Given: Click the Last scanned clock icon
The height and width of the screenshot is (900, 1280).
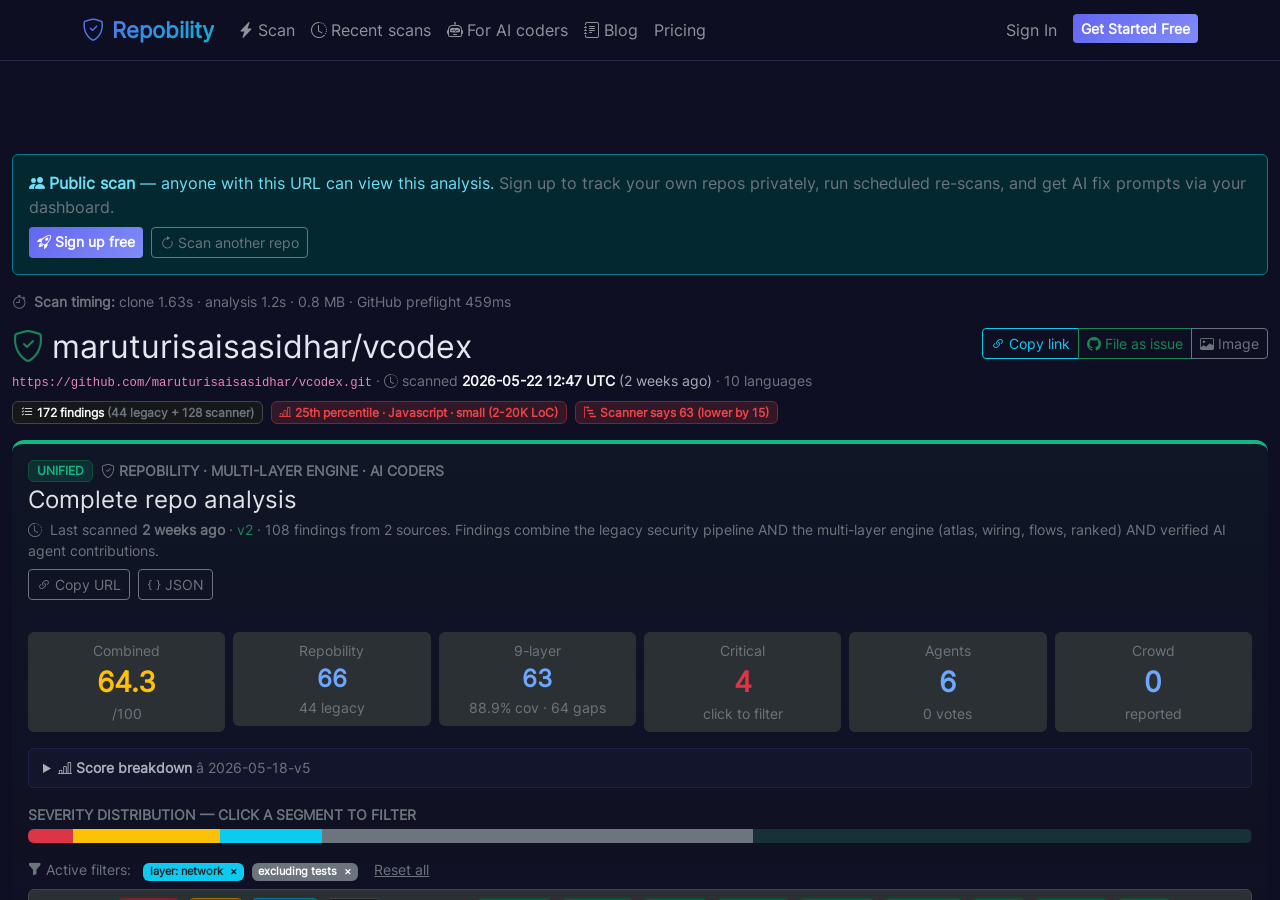Looking at the screenshot, I should 35,530.
